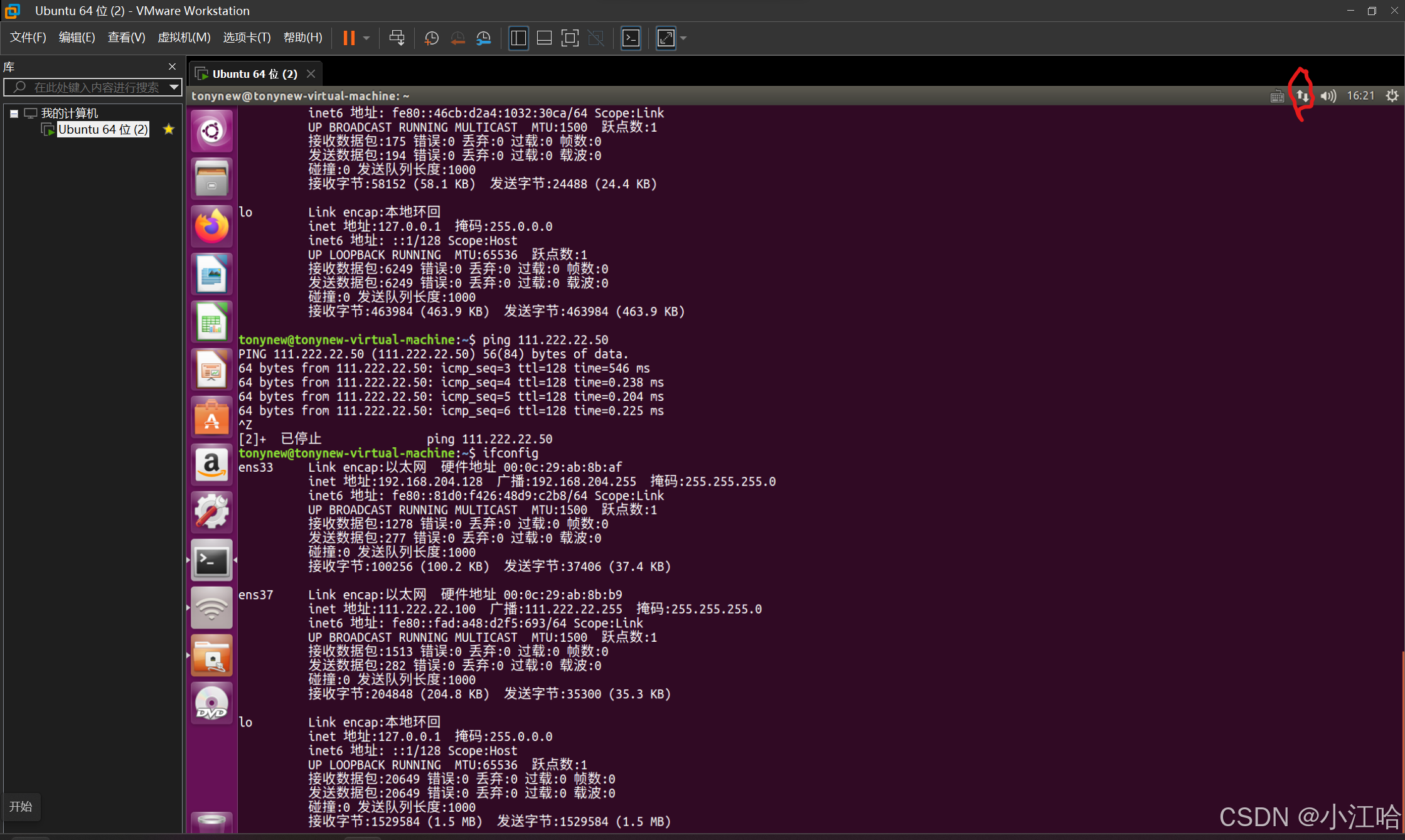Open the Amazon launcher icon
The image size is (1405, 840).
(x=211, y=465)
